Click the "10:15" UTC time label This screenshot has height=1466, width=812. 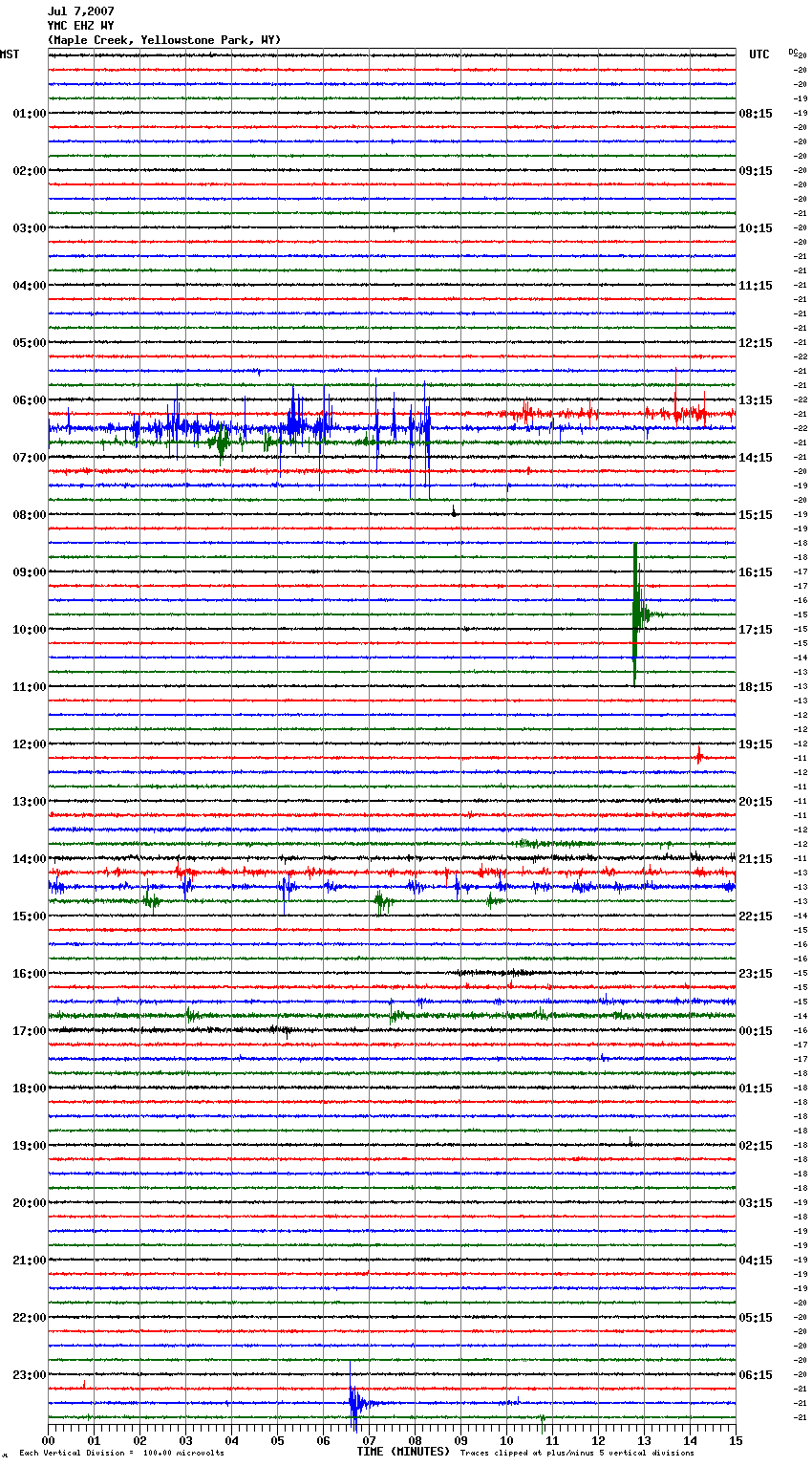(756, 228)
